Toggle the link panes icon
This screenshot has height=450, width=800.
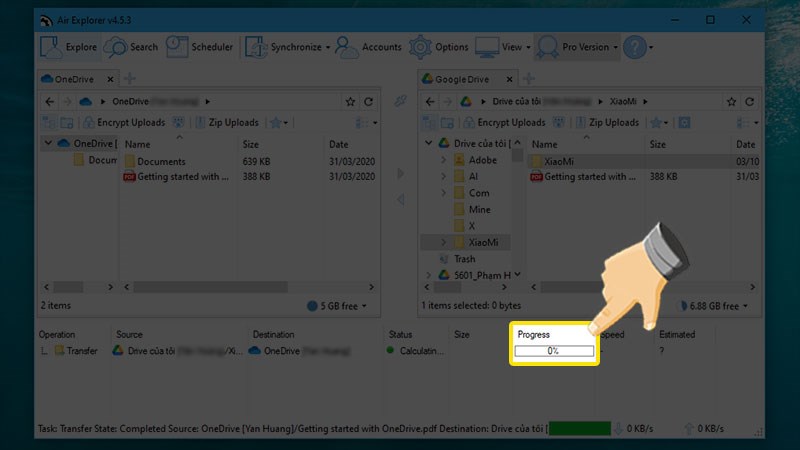pyautogui.click(x=401, y=101)
